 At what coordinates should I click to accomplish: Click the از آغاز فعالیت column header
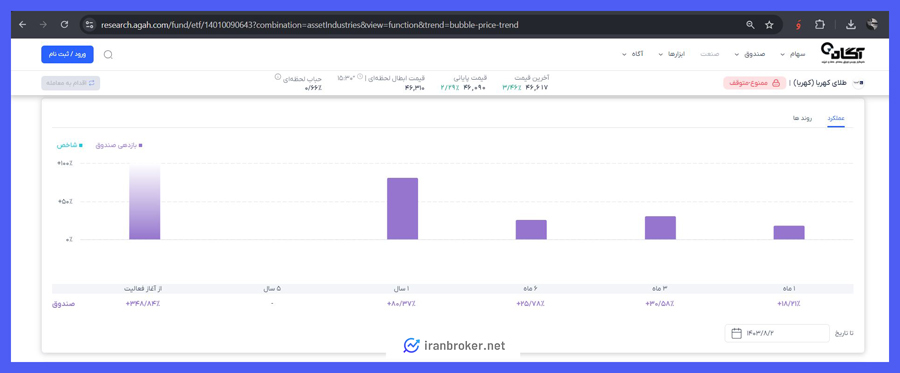tap(143, 289)
